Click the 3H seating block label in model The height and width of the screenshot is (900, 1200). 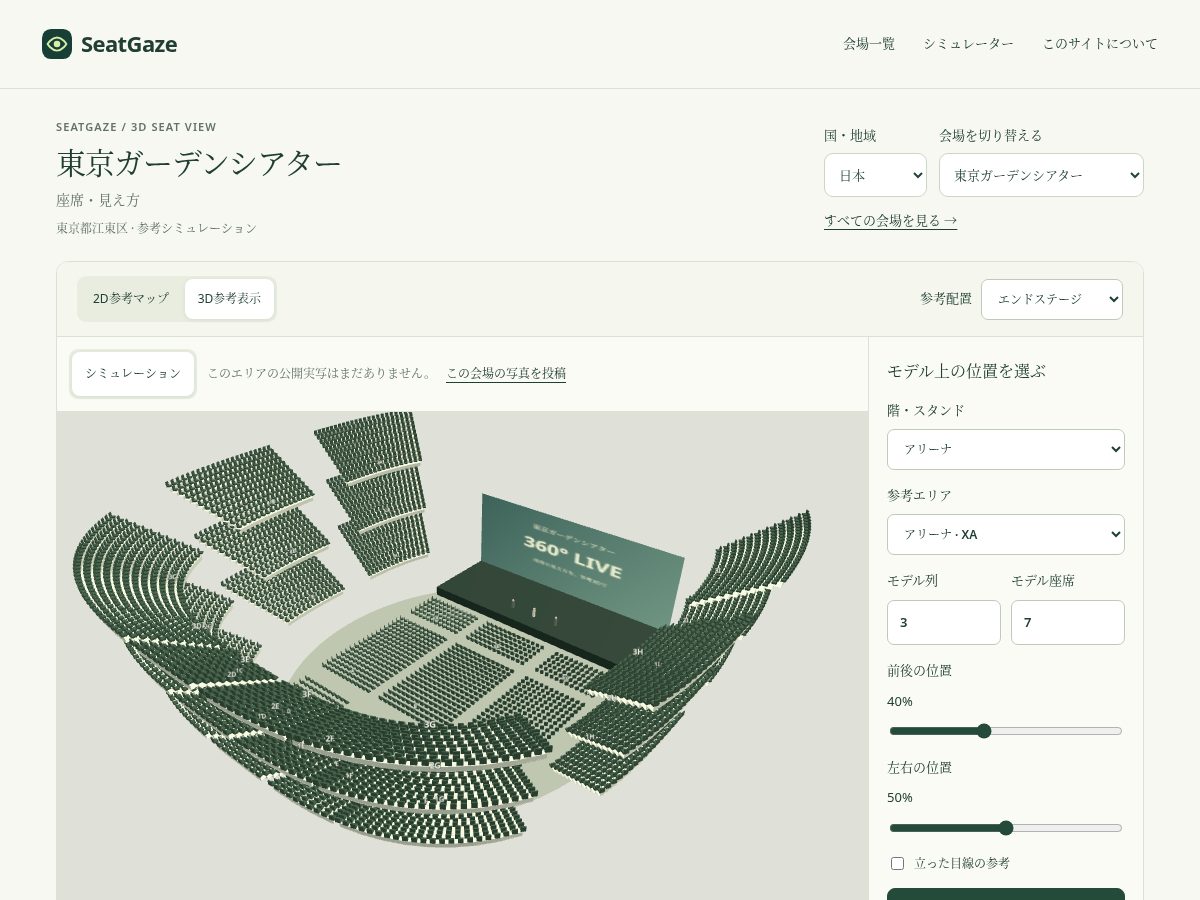637,652
